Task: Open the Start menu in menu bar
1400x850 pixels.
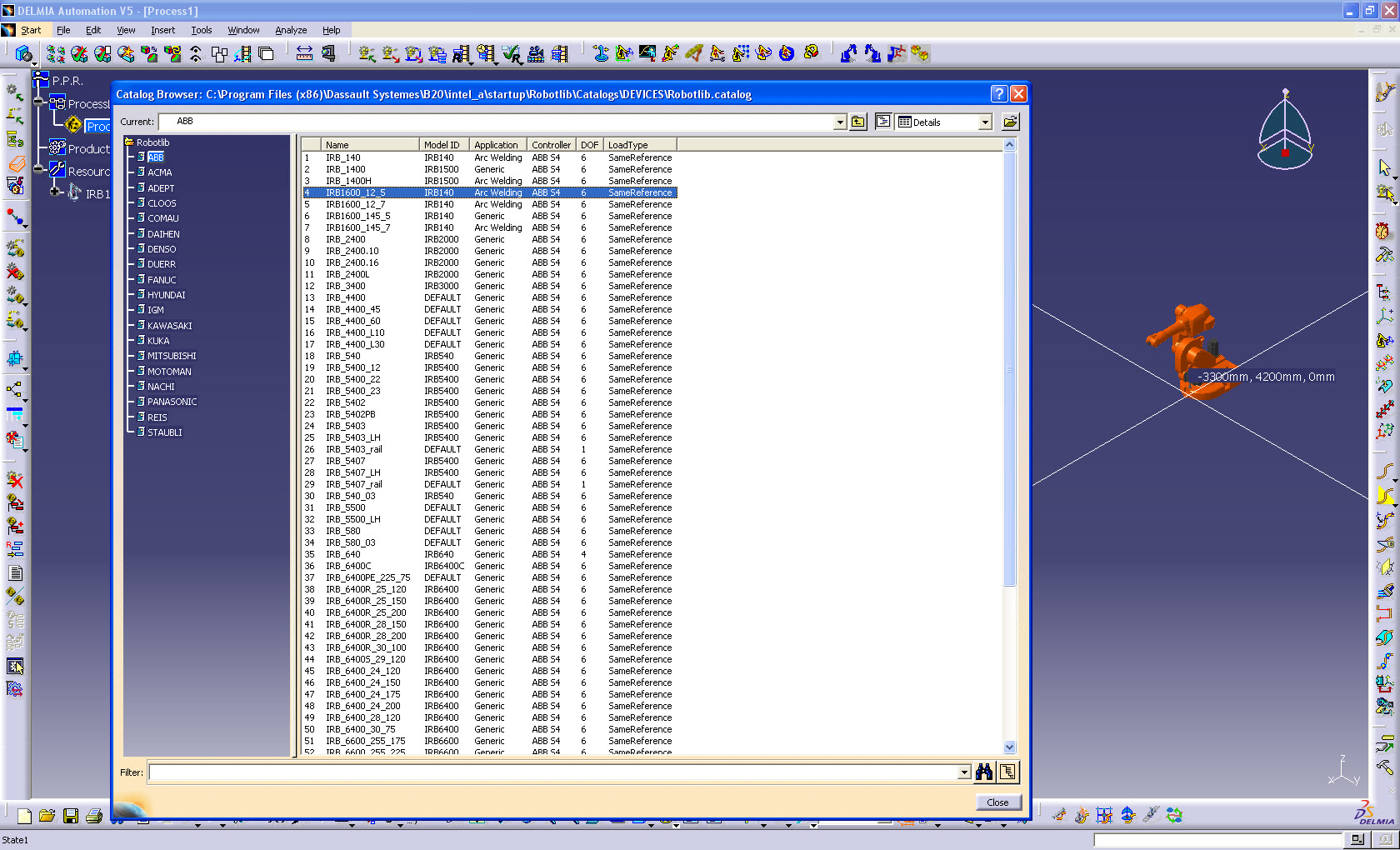Action: (31, 30)
